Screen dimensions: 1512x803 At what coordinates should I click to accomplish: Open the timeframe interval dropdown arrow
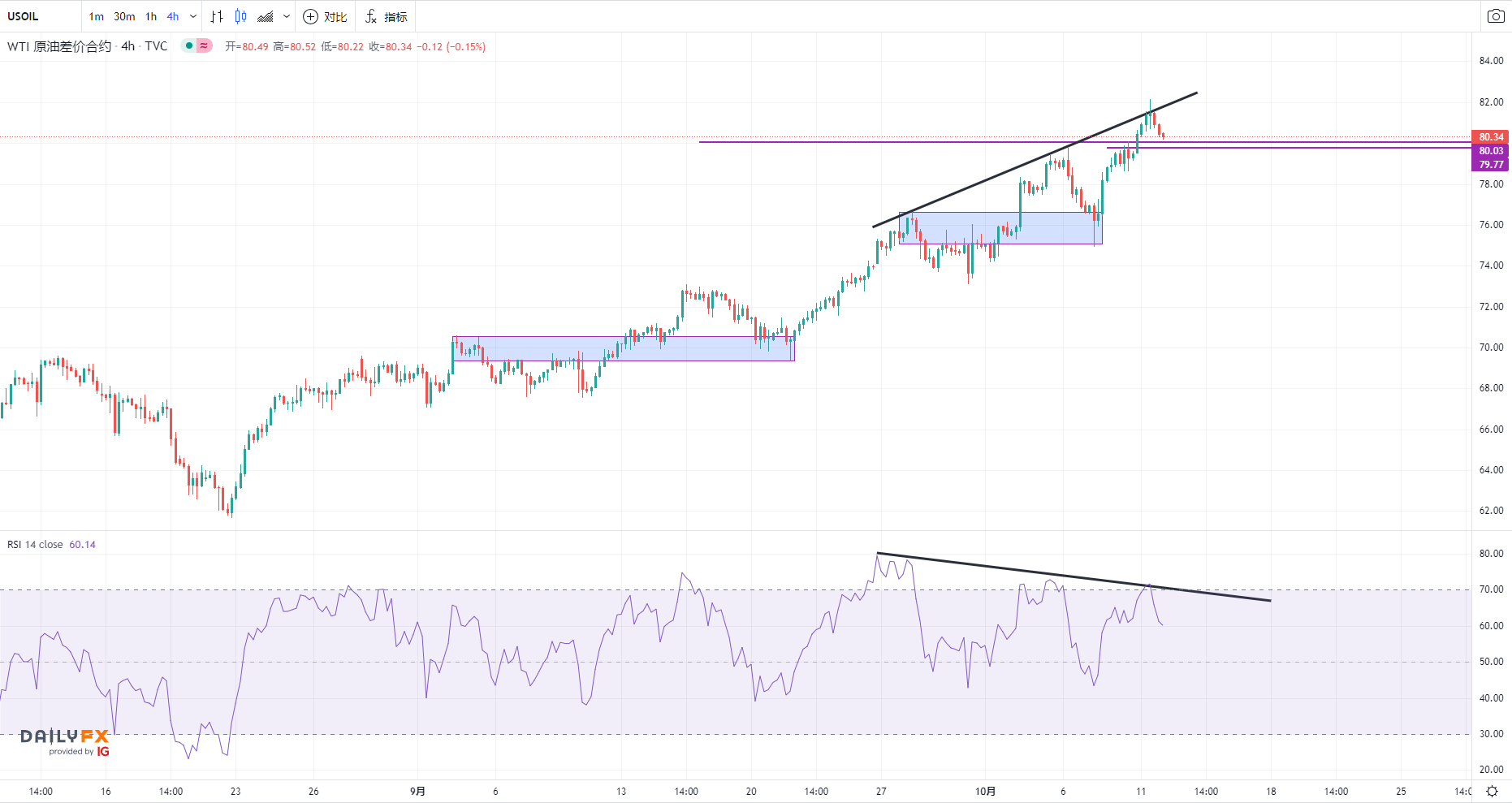pos(193,16)
